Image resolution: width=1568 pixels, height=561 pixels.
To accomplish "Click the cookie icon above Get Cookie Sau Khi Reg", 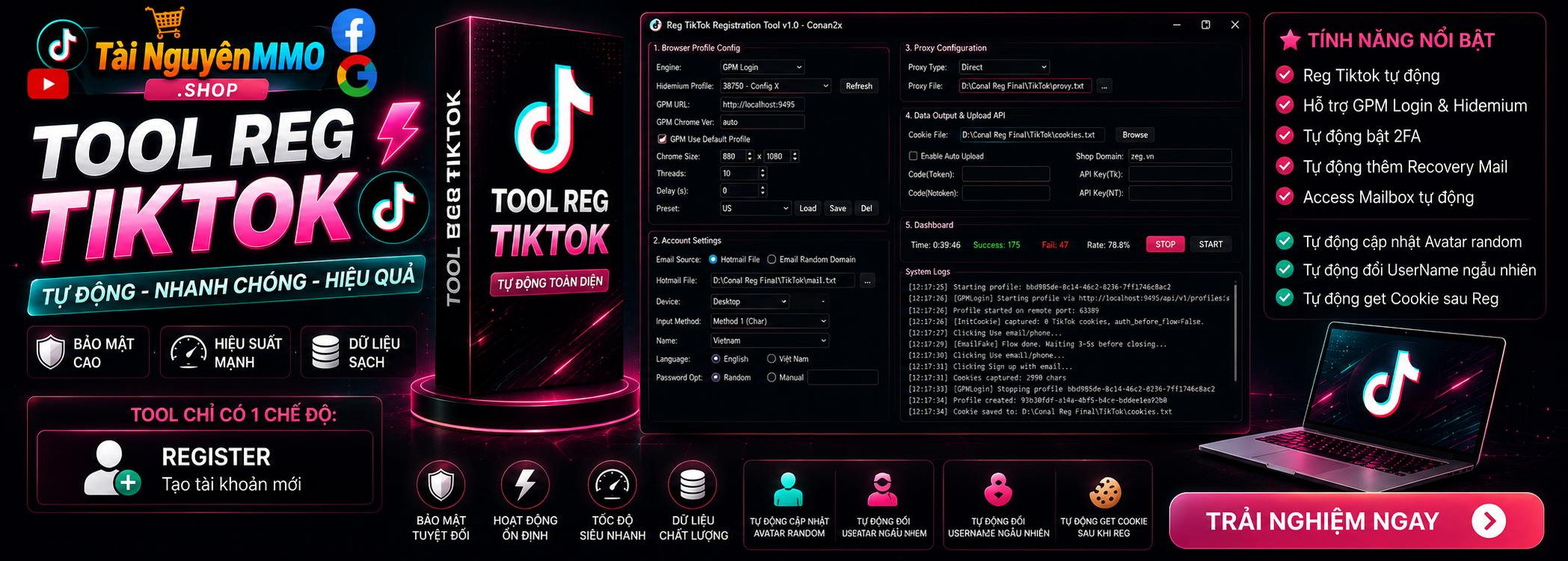I will pos(1105,492).
